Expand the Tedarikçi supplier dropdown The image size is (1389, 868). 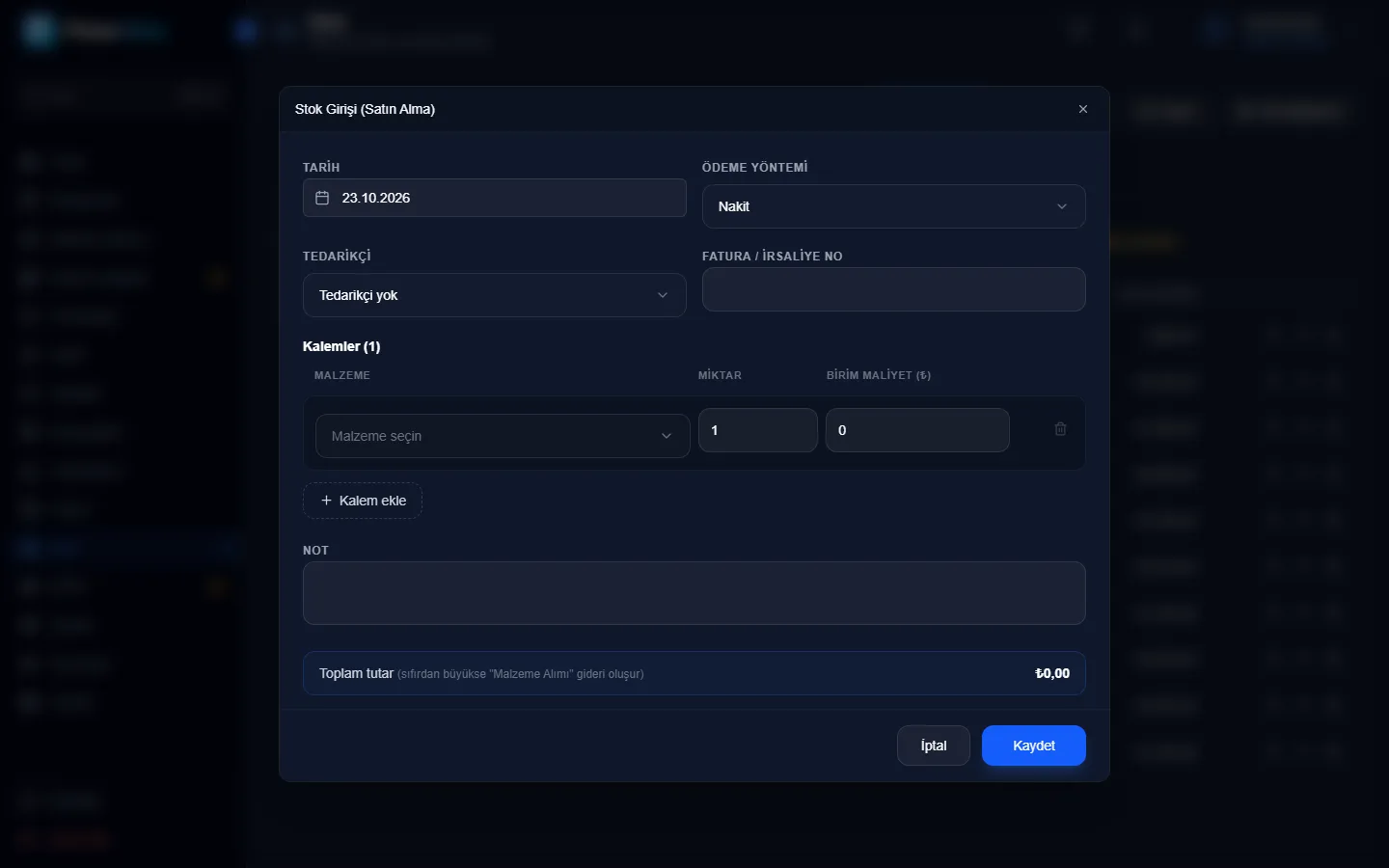494,295
